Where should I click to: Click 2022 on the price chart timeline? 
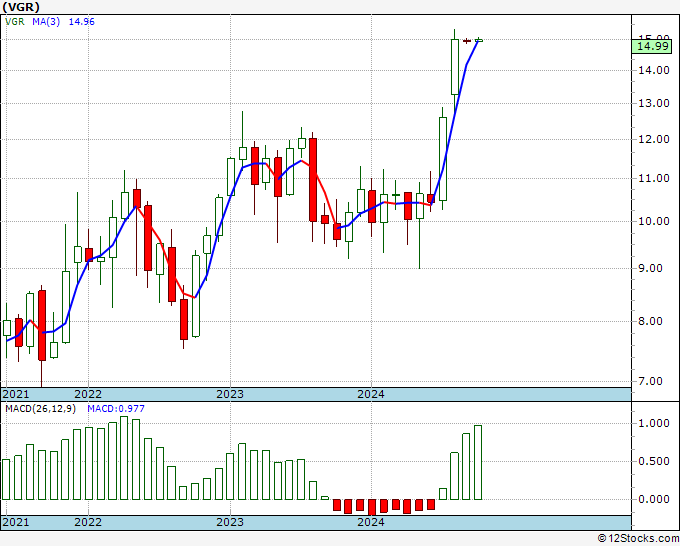[88, 394]
